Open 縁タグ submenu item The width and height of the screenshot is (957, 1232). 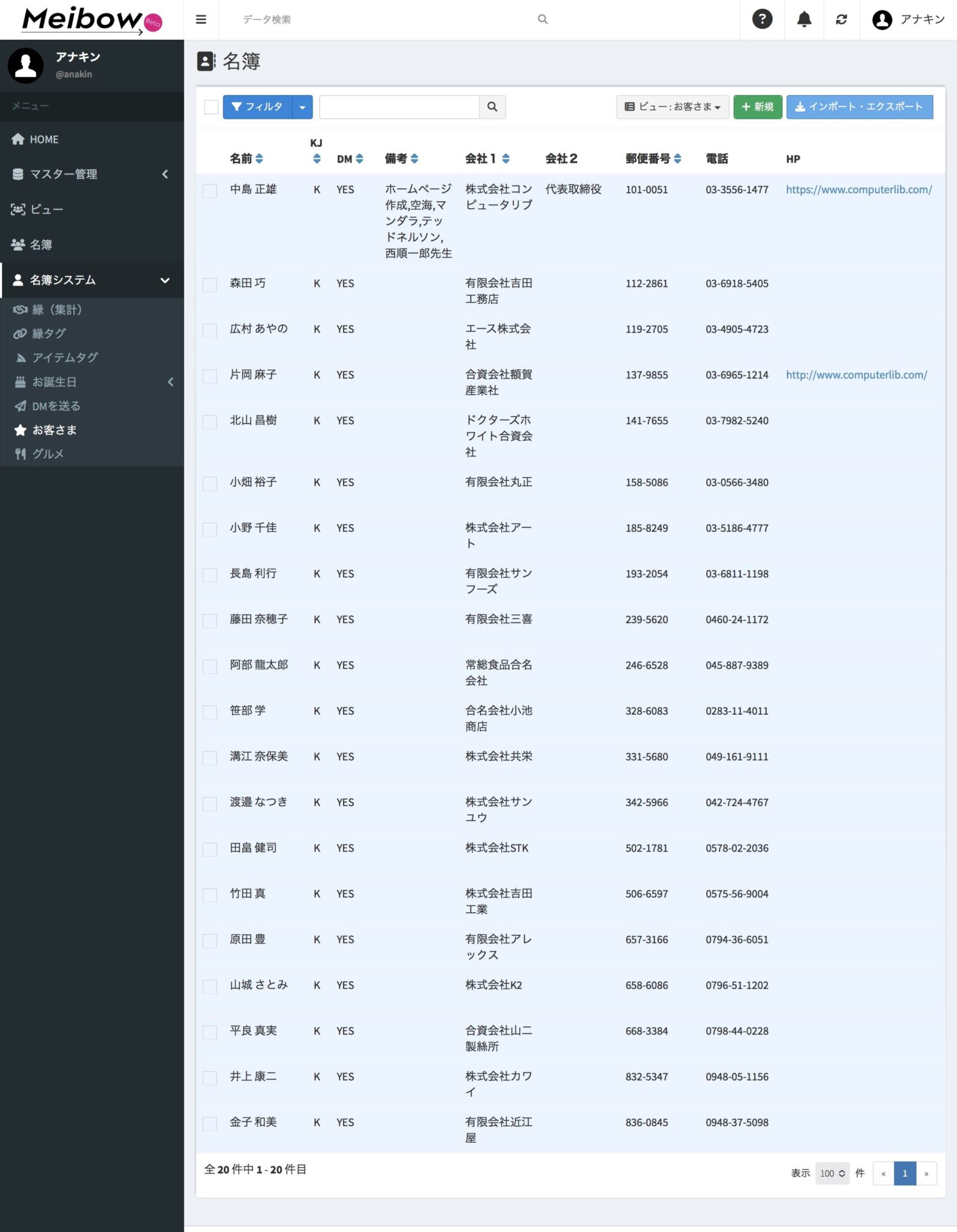[x=92, y=334]
